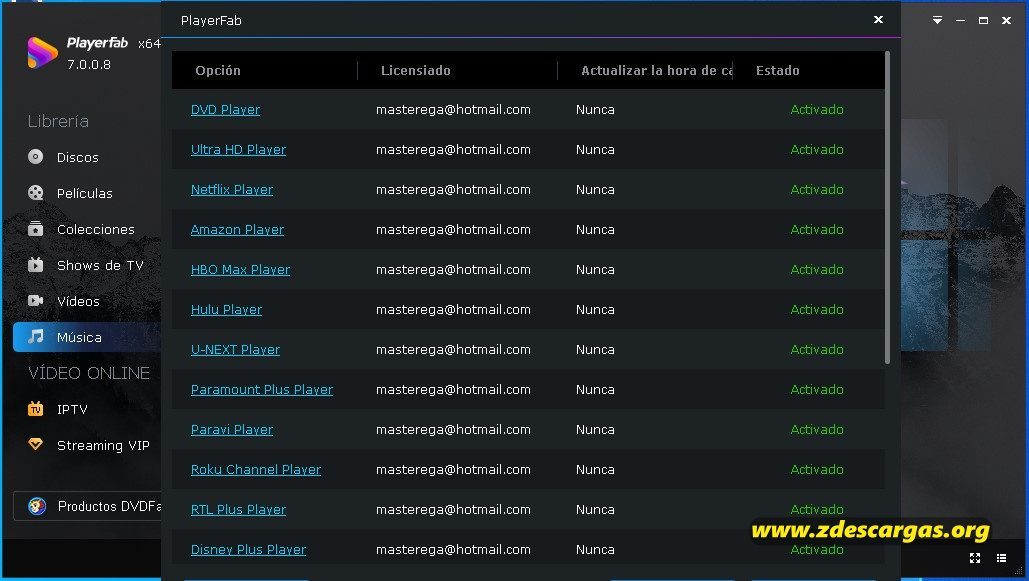This screenshot has height=581, width=1029.
Task: Click the Amazon Player link
Action: click(237, 230)
